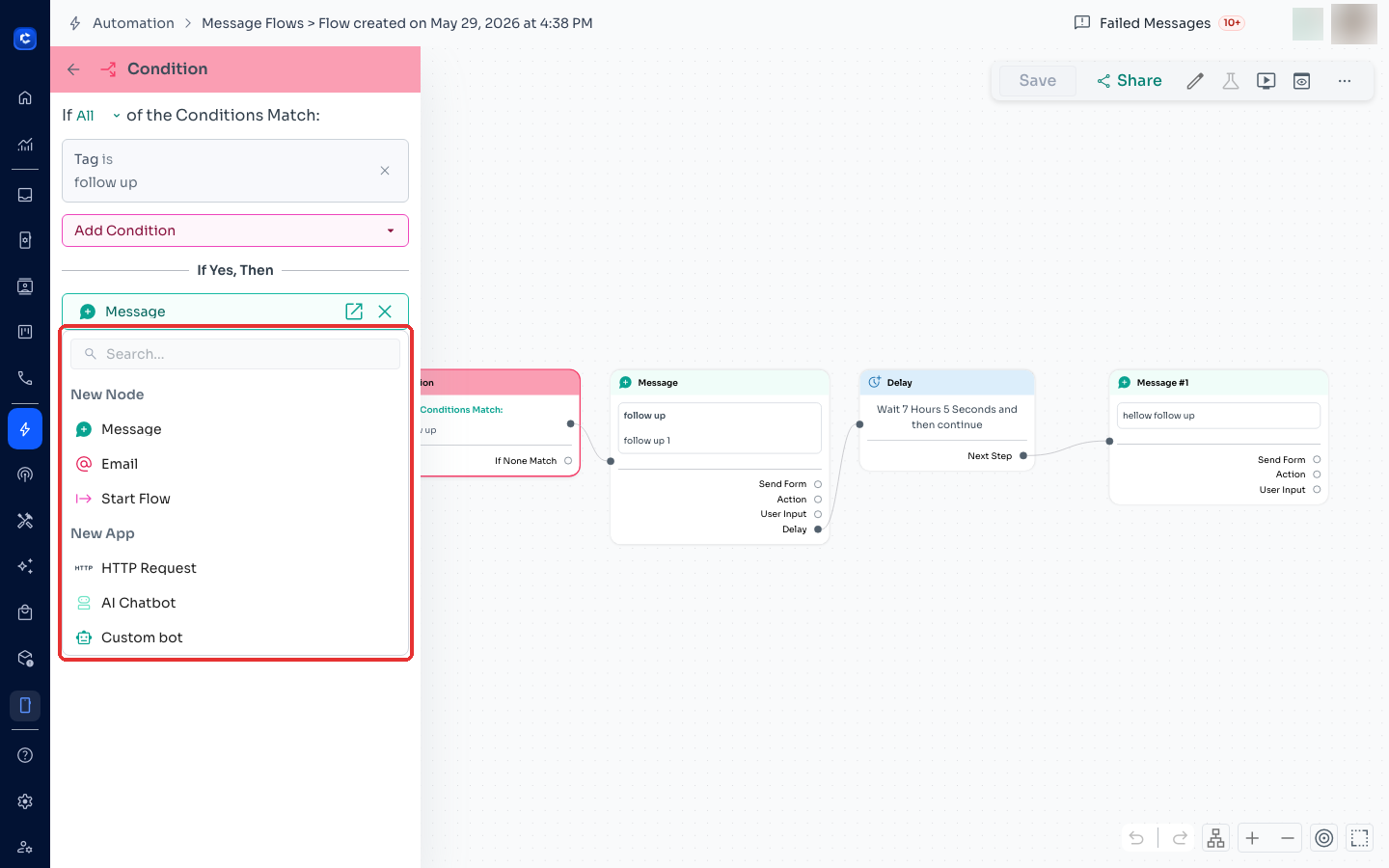Open the Phone calls icon in sidebar
This screenshot has height=868, width=1389.
(25, 378)
